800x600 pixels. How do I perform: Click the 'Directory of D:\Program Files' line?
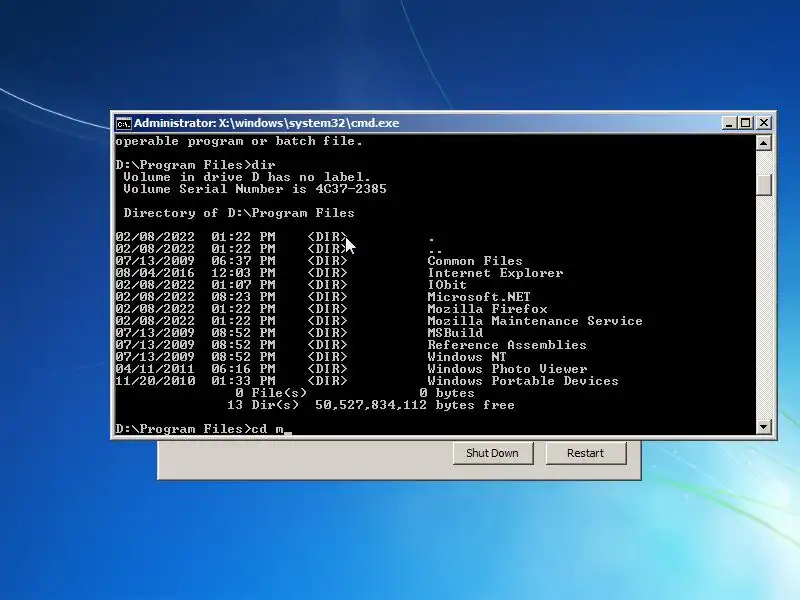[239, 213]
